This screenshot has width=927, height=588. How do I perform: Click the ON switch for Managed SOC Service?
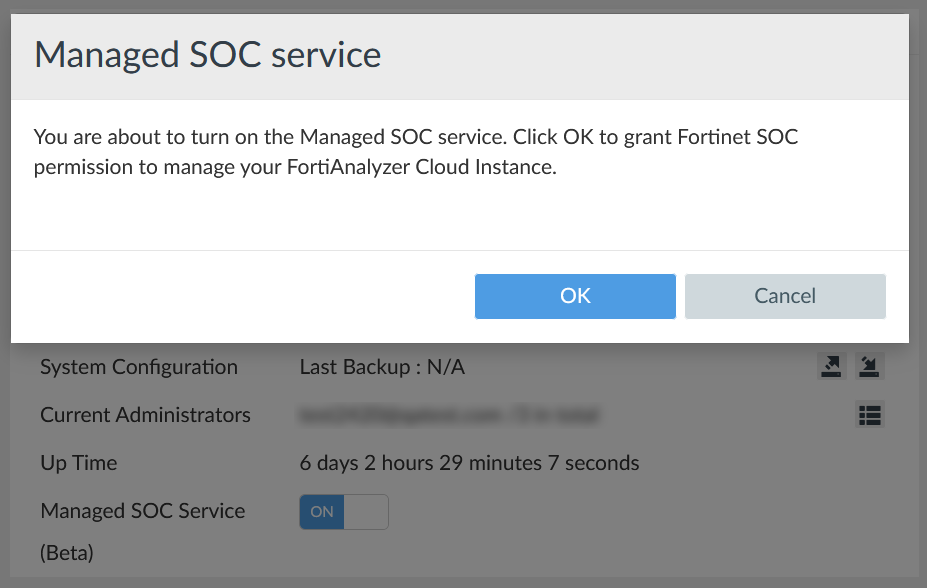tap(322, 511)
